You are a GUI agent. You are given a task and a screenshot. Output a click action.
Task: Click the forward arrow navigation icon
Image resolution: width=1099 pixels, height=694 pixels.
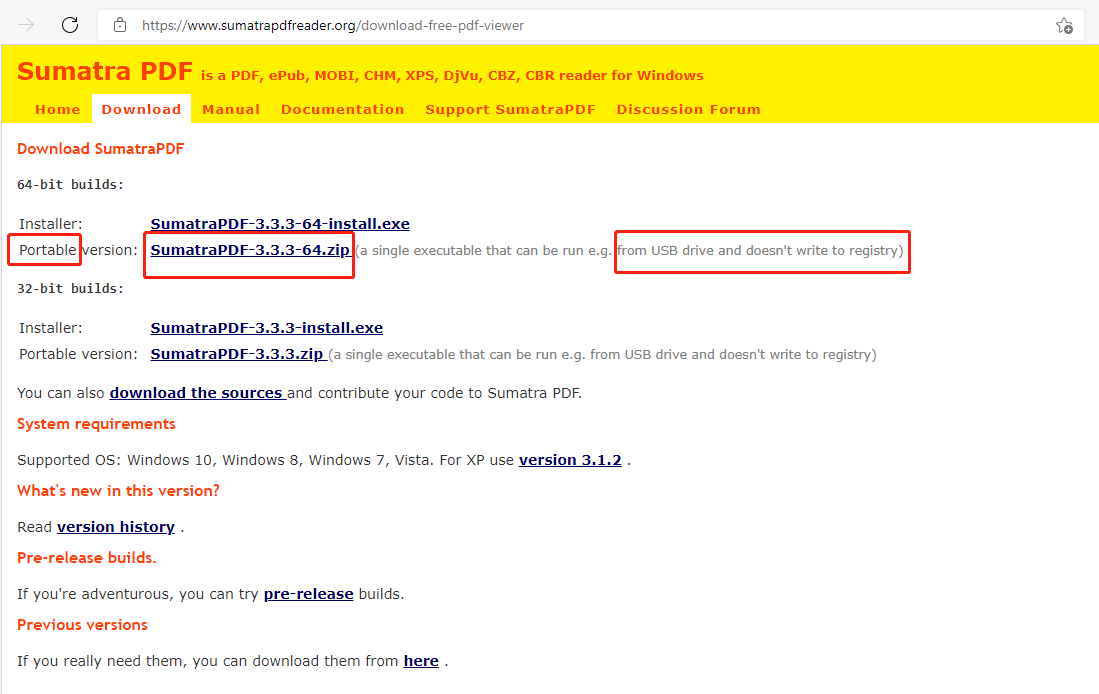[x=27, y=25]
